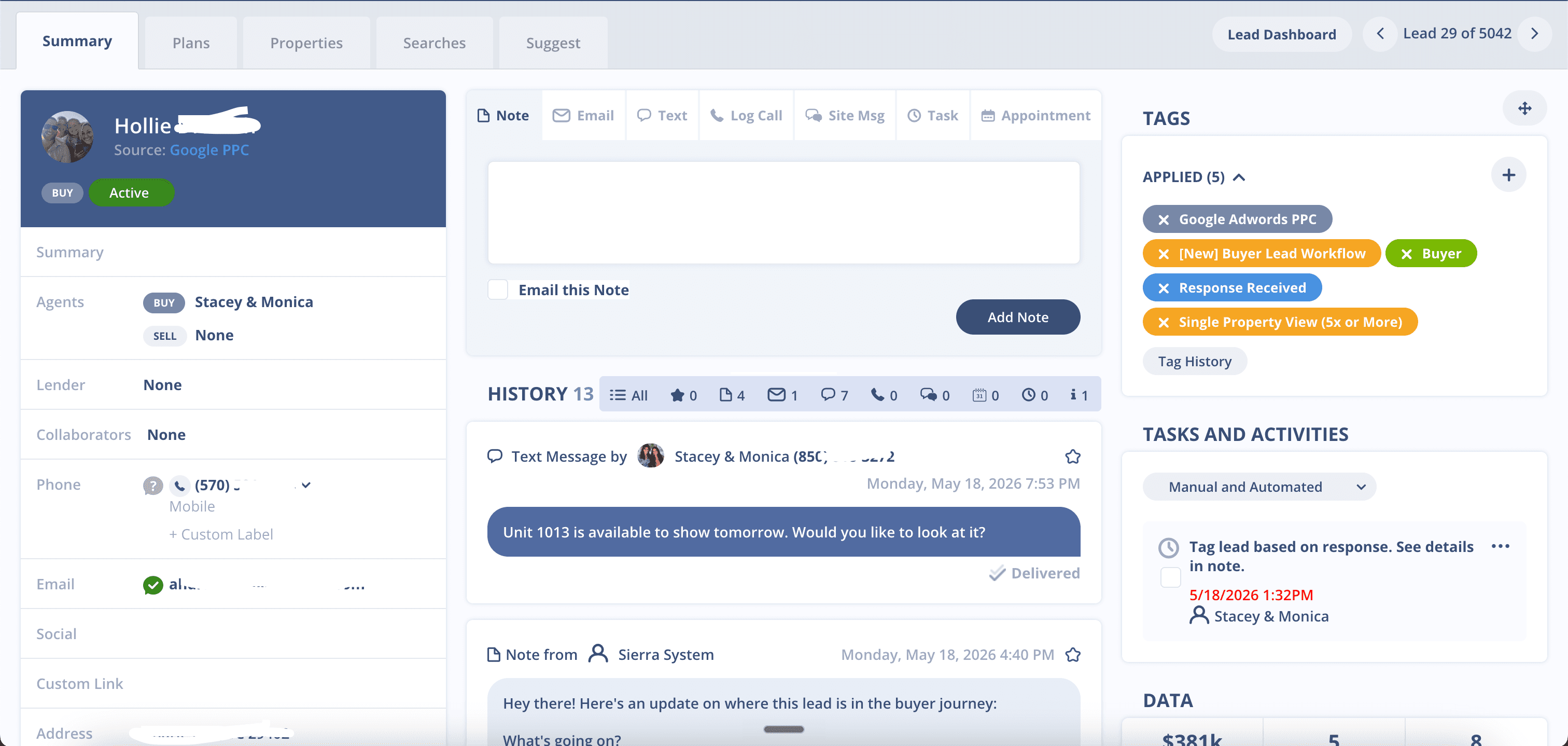The width and height of the screenshot is (1568, 746).
Task: Select the Email composer tab
Action: pyautogui.click(x=583, y=115)
